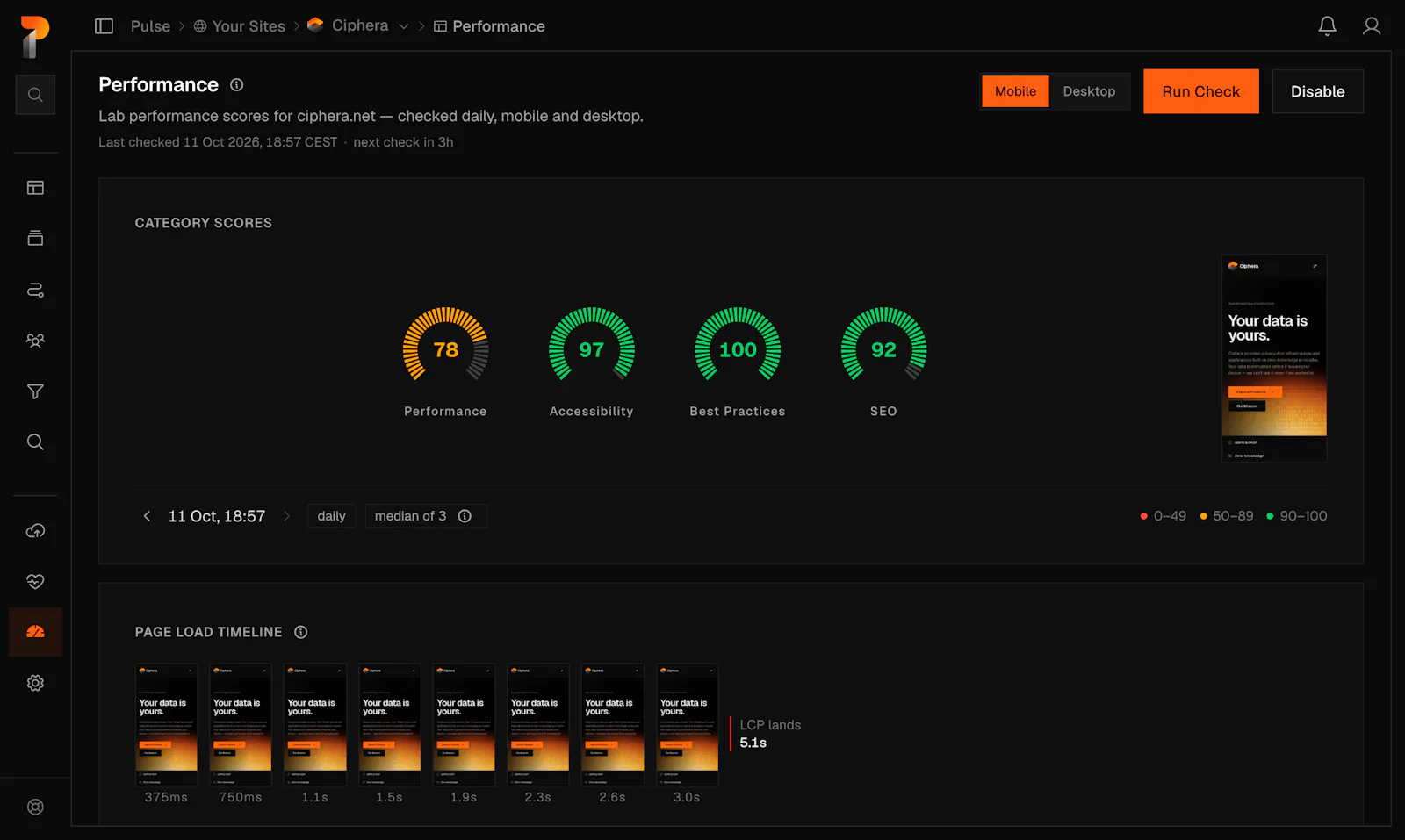Click the Category Scores heading

[204, 223]
